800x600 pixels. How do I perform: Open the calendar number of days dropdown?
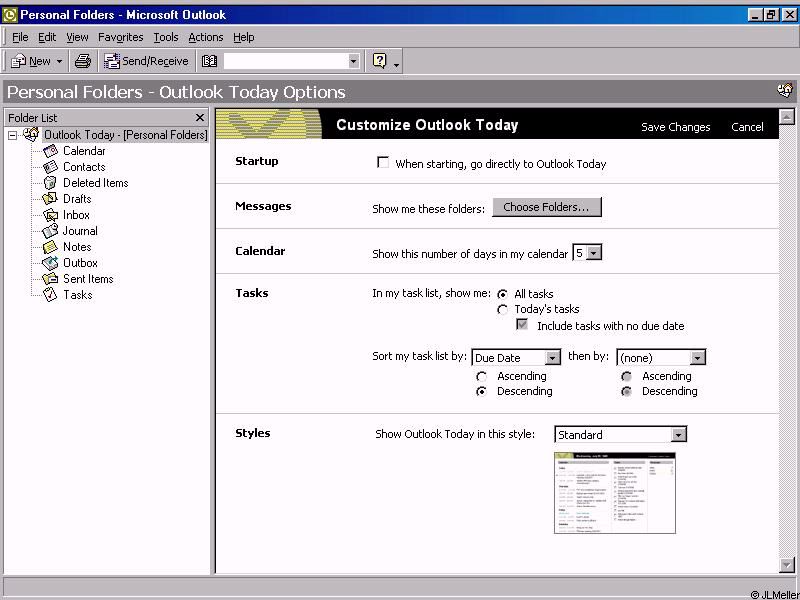(594, 253)
